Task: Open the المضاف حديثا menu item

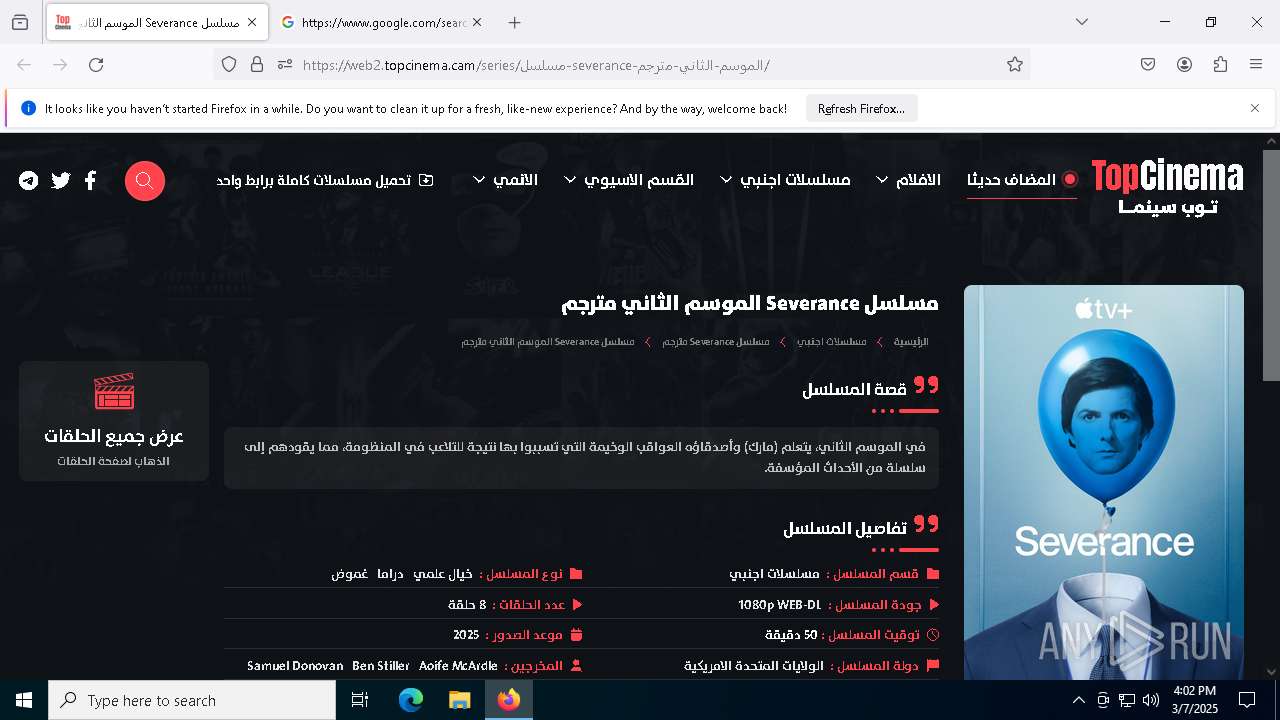Action: click(1022, 180)
